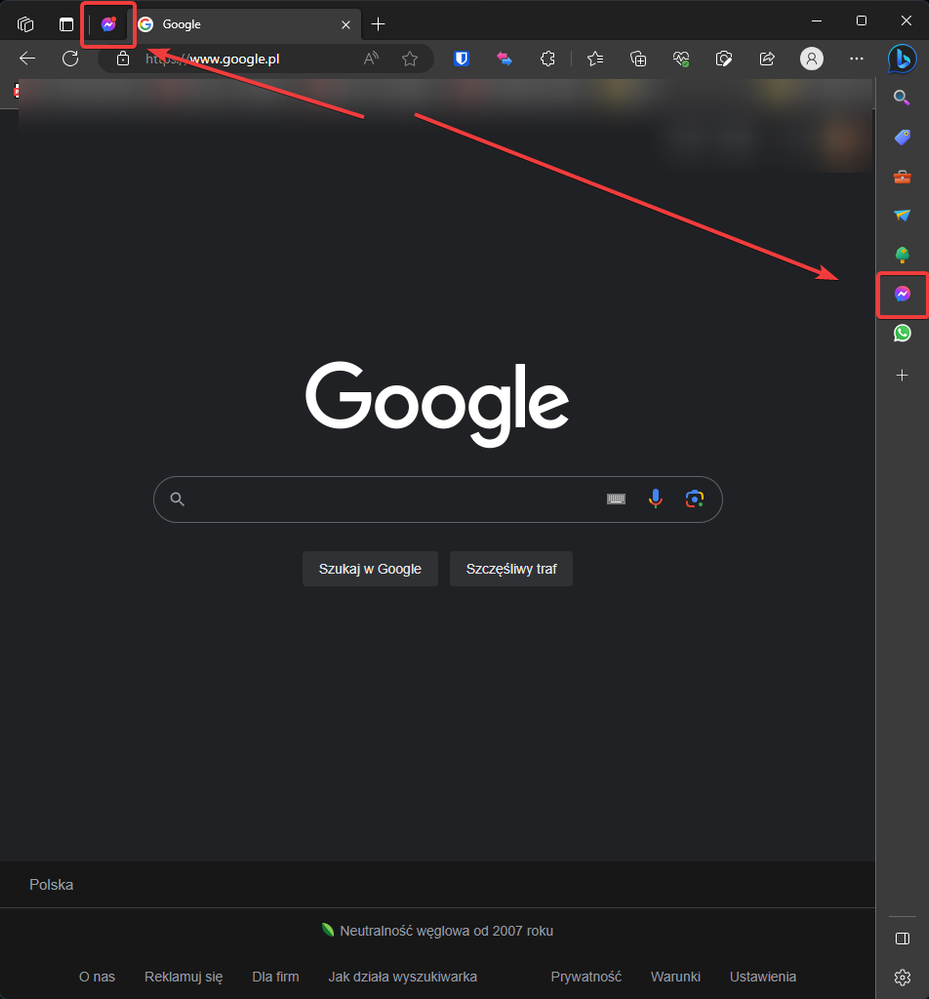Open the tab actions menu icon
This screenshot has width=929, height=999.
(x=66, y=24)
